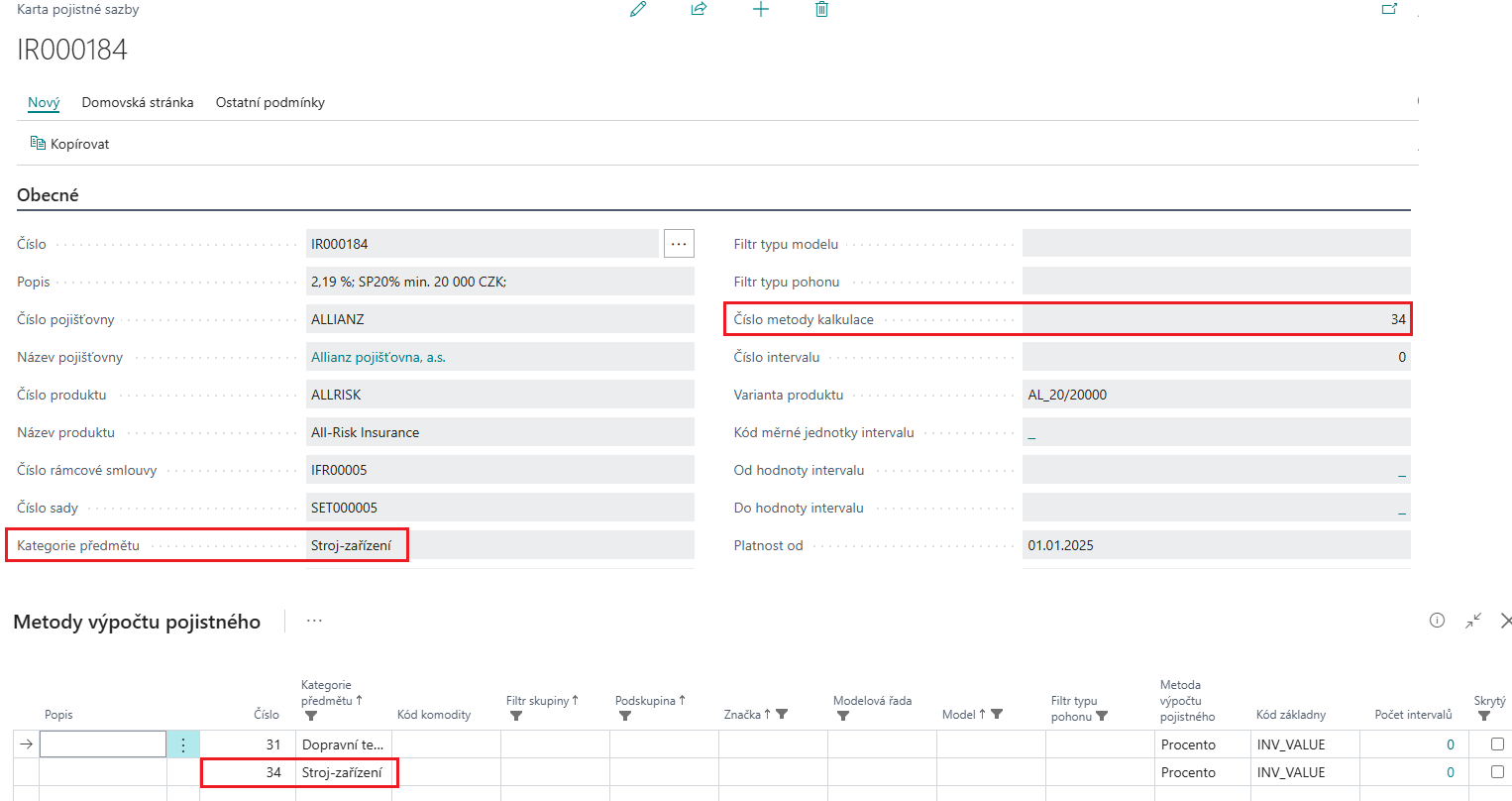This screenshot has height=801, width=1512.
Task: Tick Skrytý checkbox for row 34
Action: click(1497, 771)
